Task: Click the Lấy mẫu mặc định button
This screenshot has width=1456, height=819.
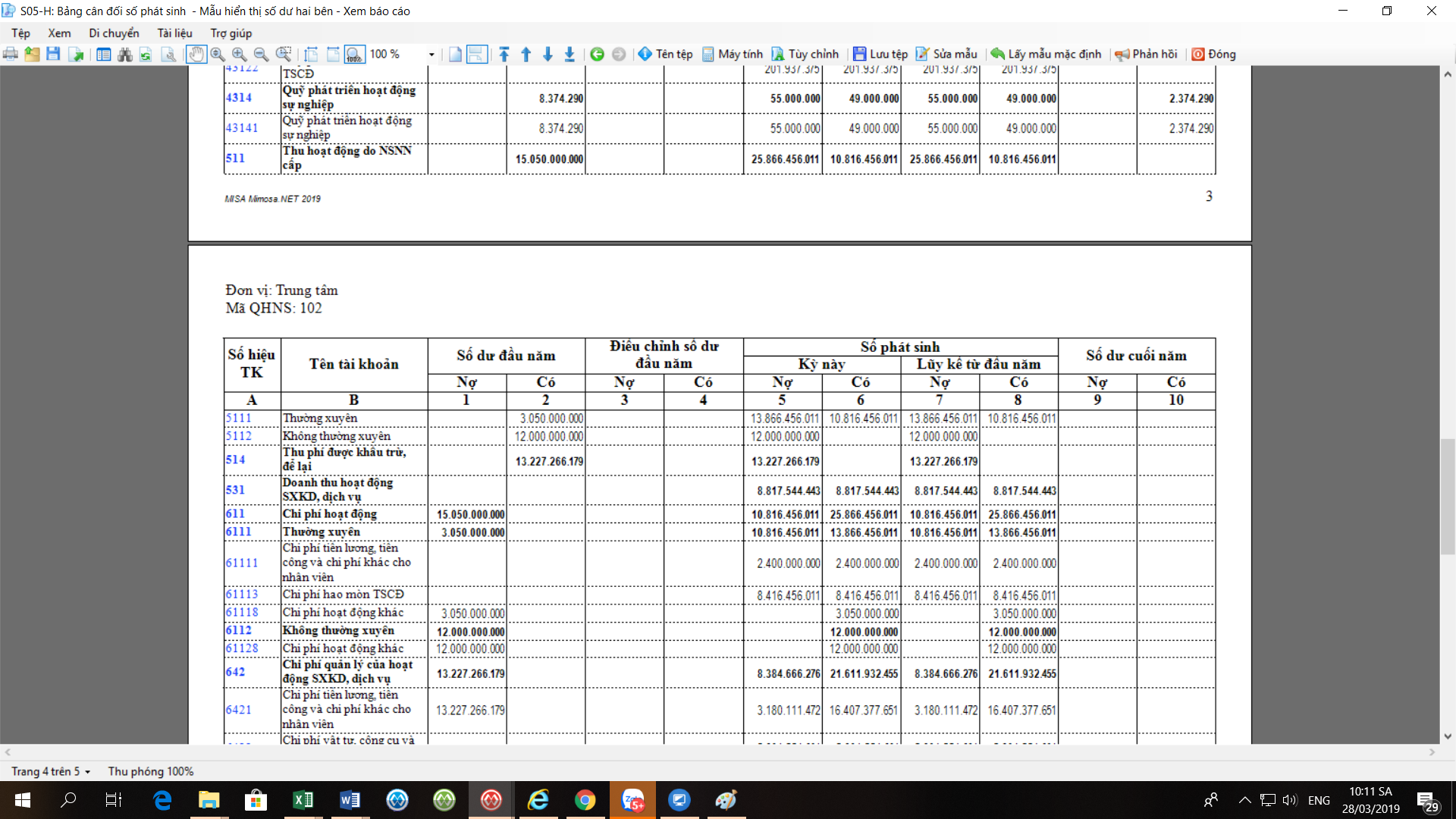Action: click(x=1046, y=54)
